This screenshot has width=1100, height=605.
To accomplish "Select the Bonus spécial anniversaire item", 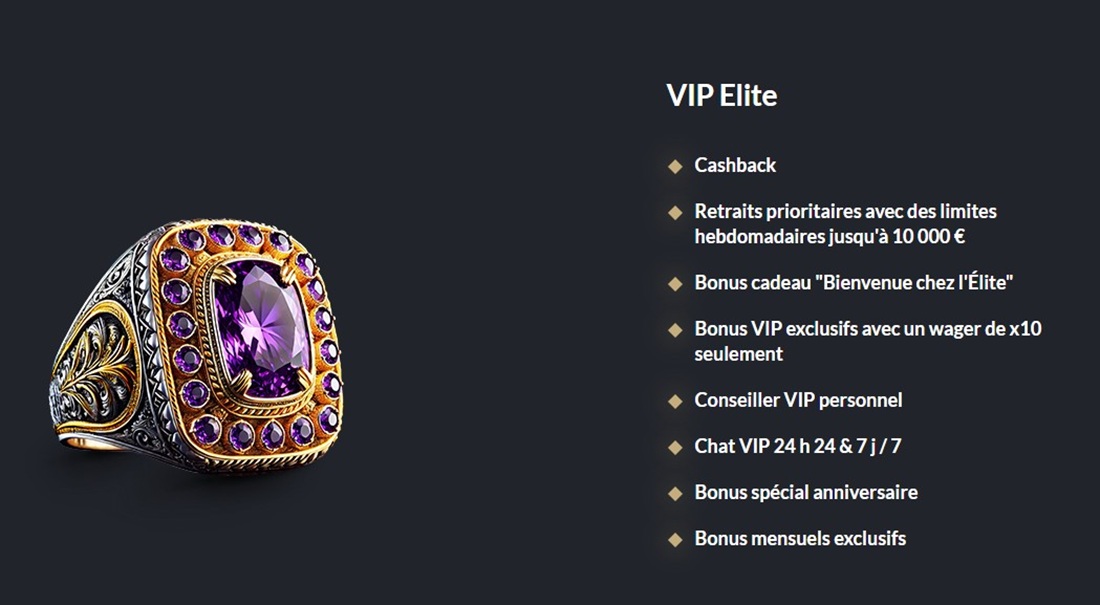I will point(806,492).
